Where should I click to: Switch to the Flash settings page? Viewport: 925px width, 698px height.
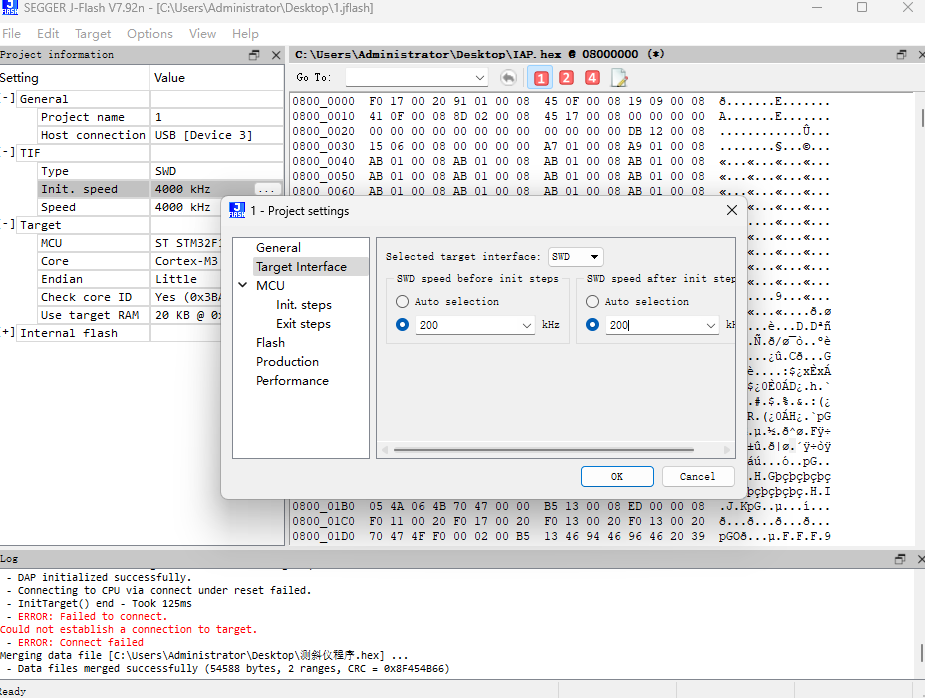coord(269,342)
